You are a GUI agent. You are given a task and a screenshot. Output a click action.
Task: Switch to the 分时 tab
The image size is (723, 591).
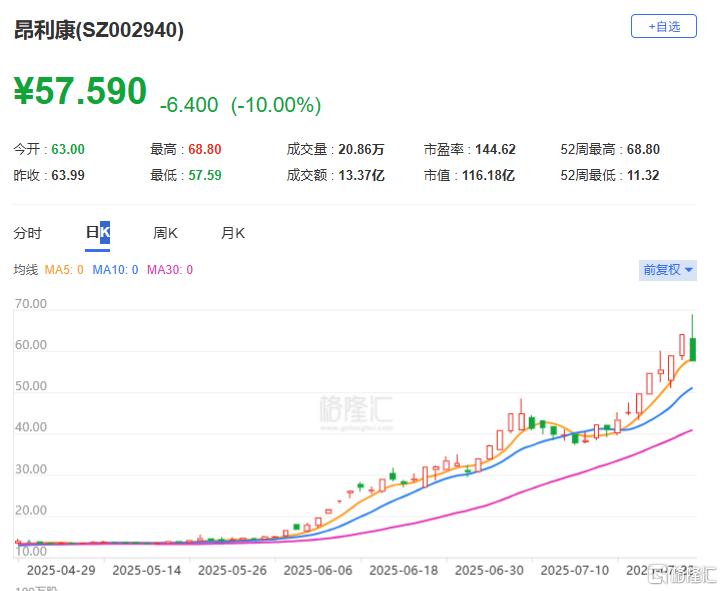pyautogui.click(x=28, y=233)
